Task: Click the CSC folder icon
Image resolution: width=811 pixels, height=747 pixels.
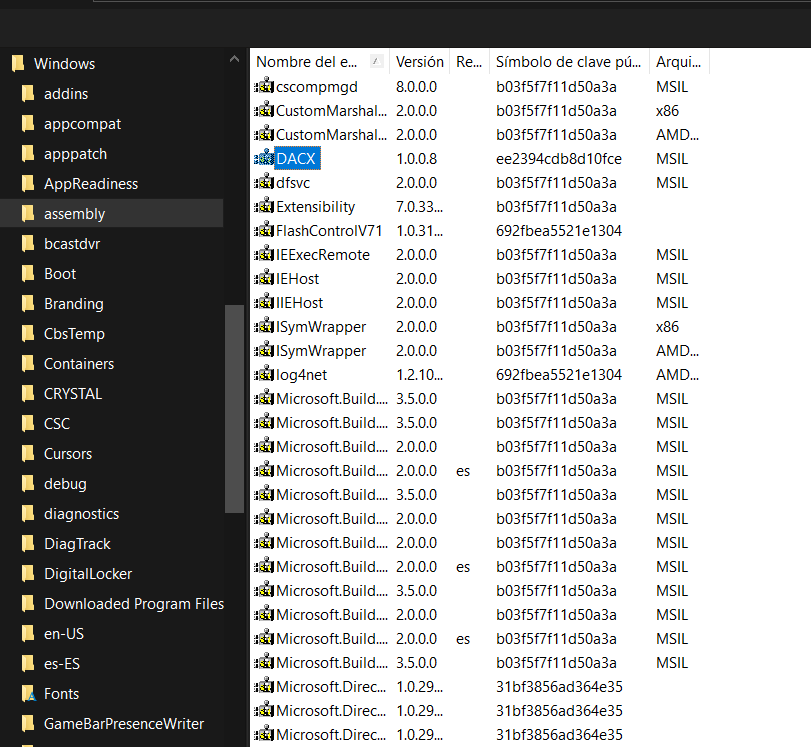Action: coord(28,424)
